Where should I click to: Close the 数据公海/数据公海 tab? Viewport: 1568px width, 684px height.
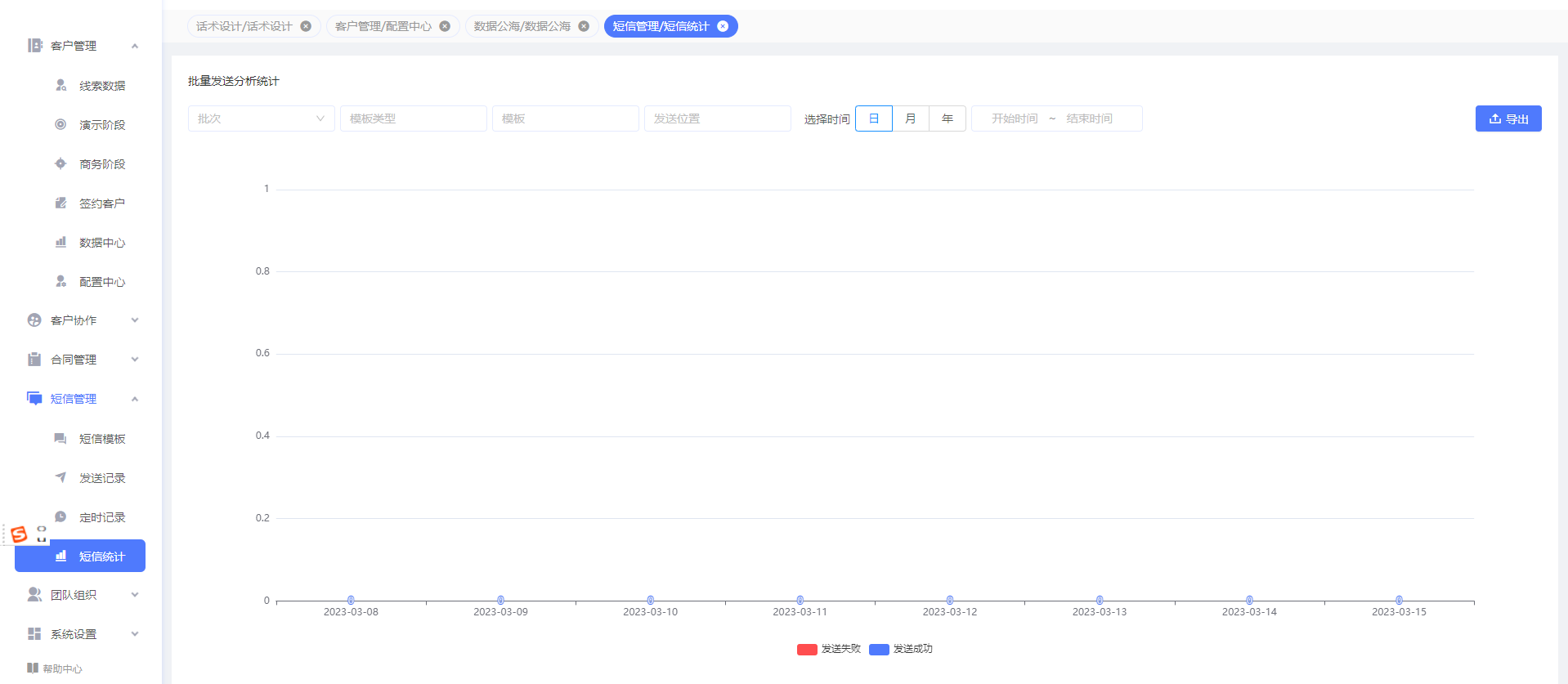coord(584,26)
